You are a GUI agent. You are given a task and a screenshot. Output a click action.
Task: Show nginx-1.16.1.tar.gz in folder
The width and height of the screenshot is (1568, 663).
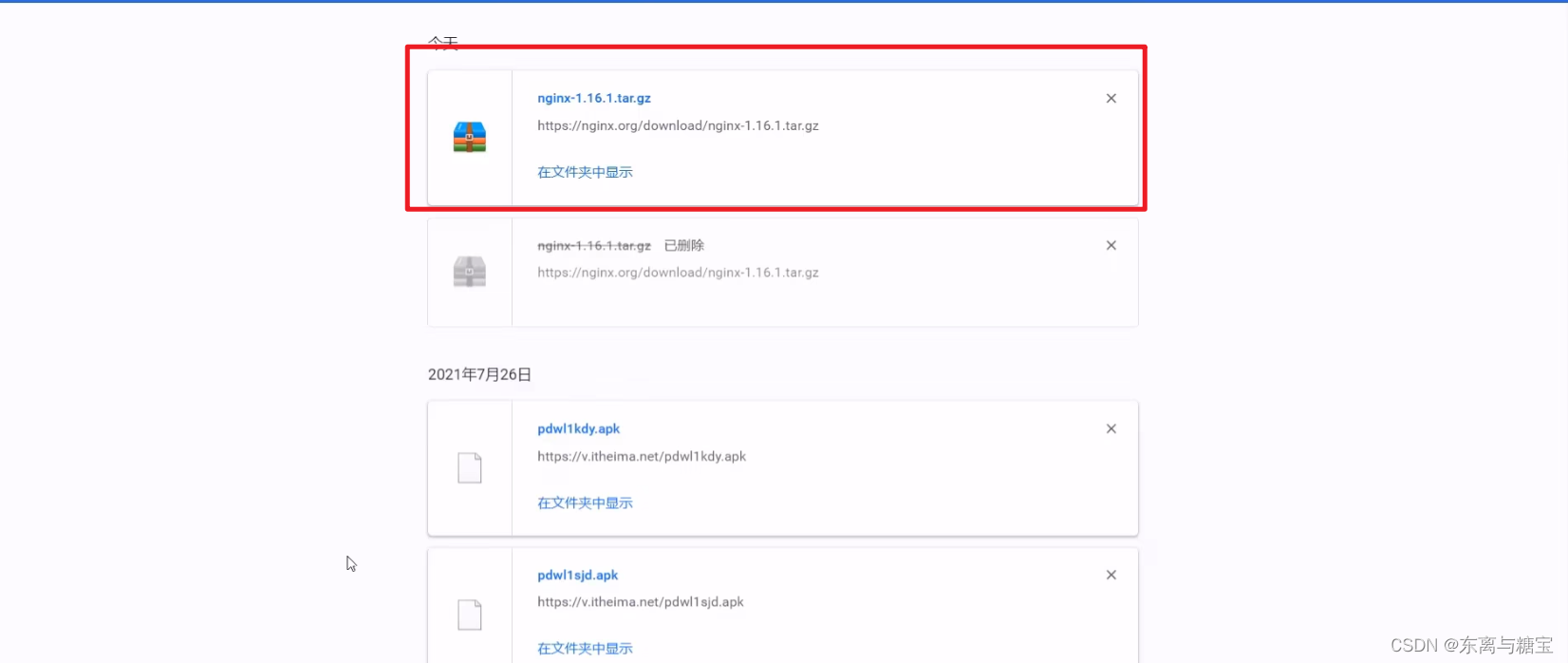[x=585, y=172]
